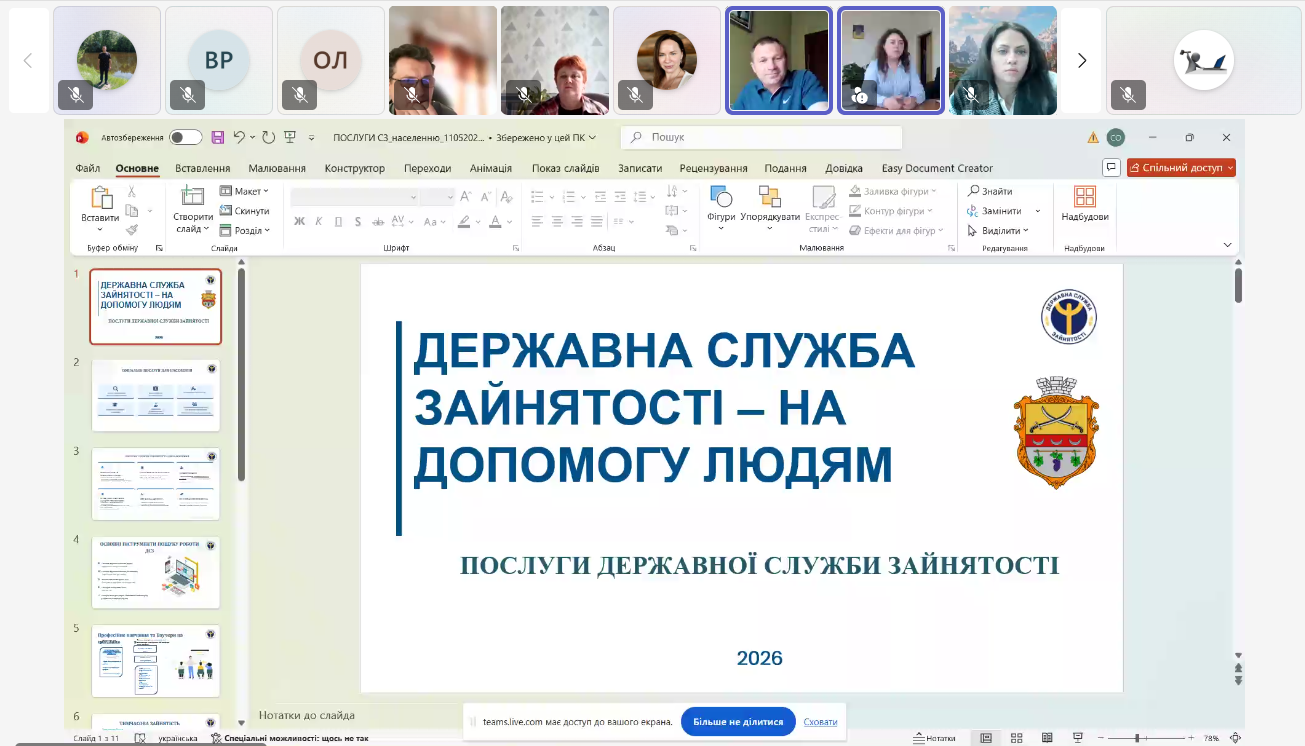Click the Undo arrow icon
The height and width of the screenshot is (746, 1305).
point(239,137)
